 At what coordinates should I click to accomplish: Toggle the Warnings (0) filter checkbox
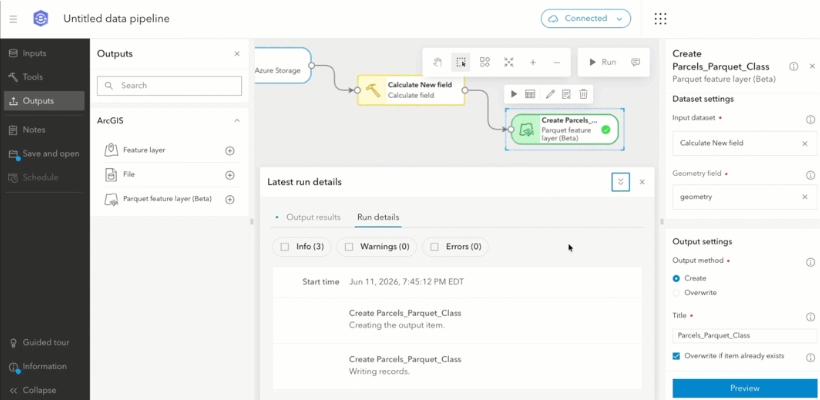pos(349,247)
